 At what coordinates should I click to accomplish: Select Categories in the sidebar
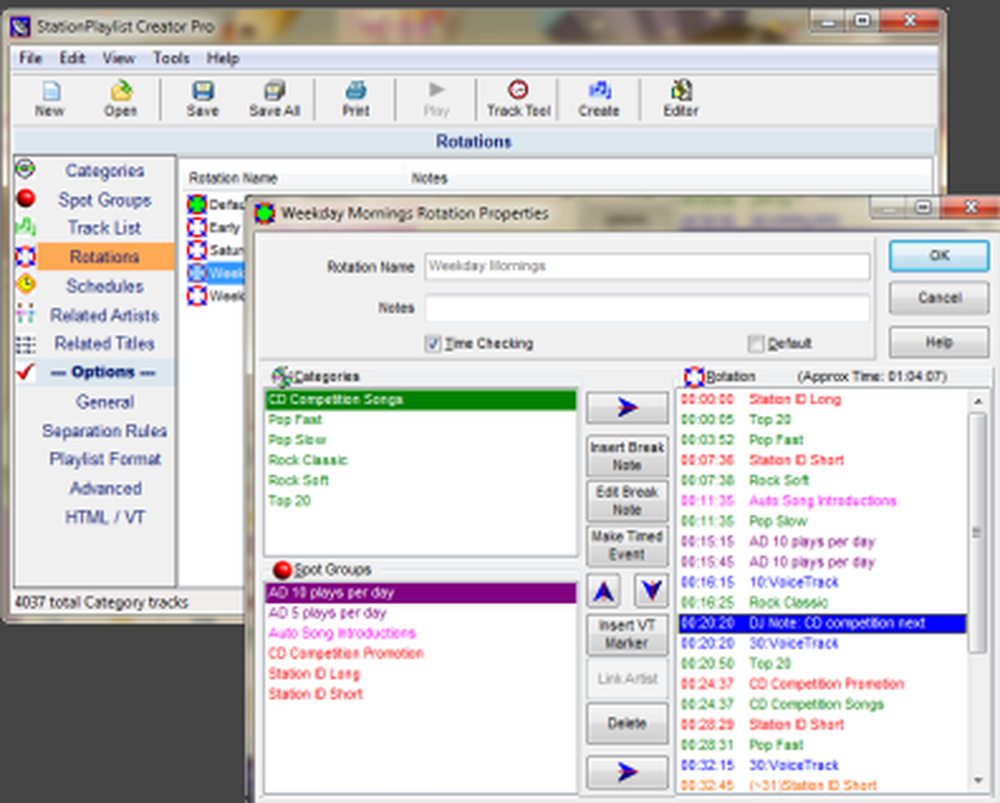coord(105,171)
